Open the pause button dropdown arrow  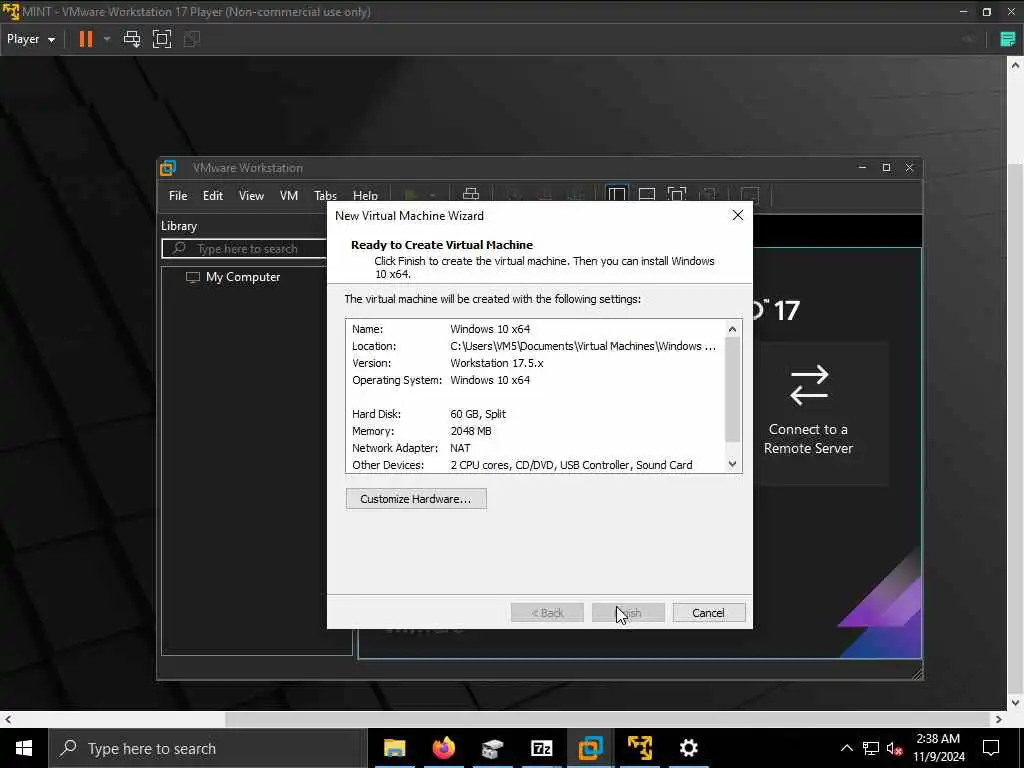(x=107, y=39)
